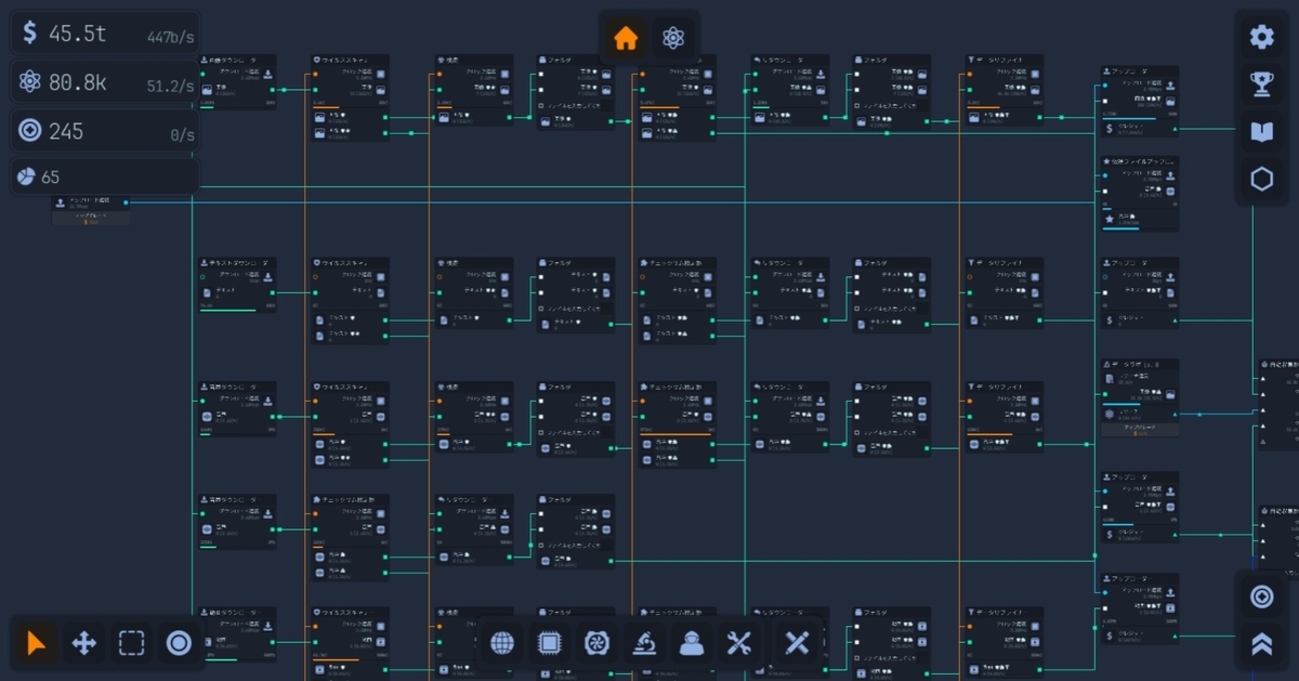Open the cooling fan GPU category

[597, 643]
